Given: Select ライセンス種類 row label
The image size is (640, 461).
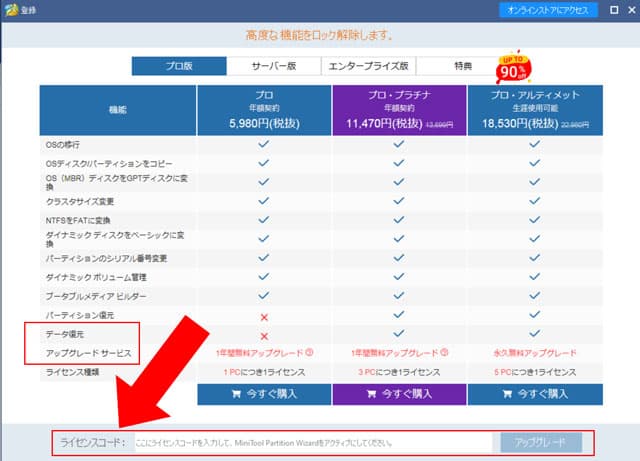Looking at the screenshot, I should 72,372.
